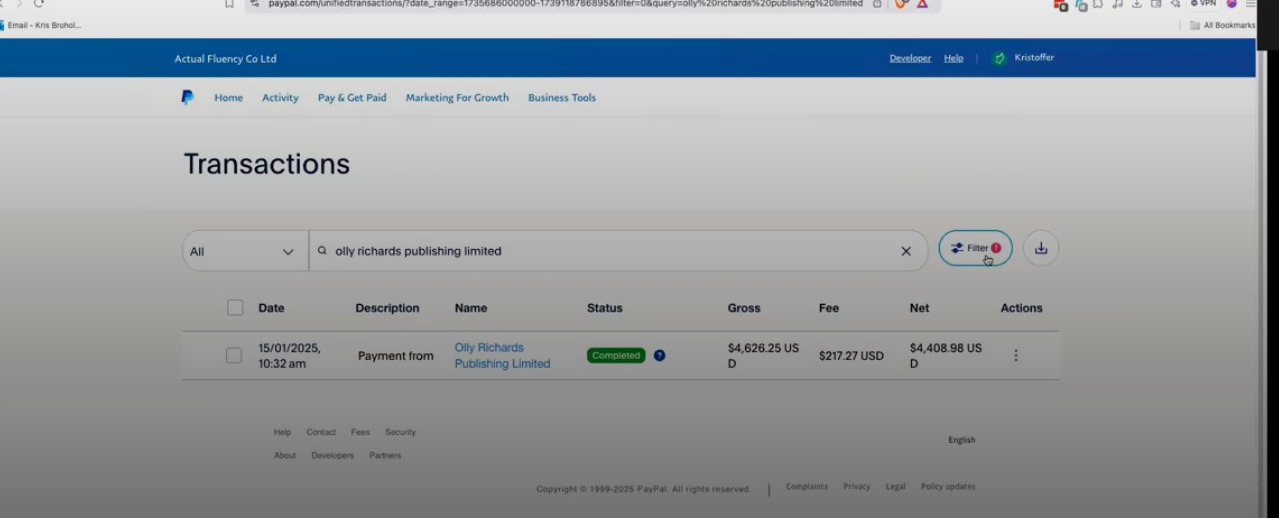Click the Filter button
The image size is (1279, 518).
click(975, 248)
